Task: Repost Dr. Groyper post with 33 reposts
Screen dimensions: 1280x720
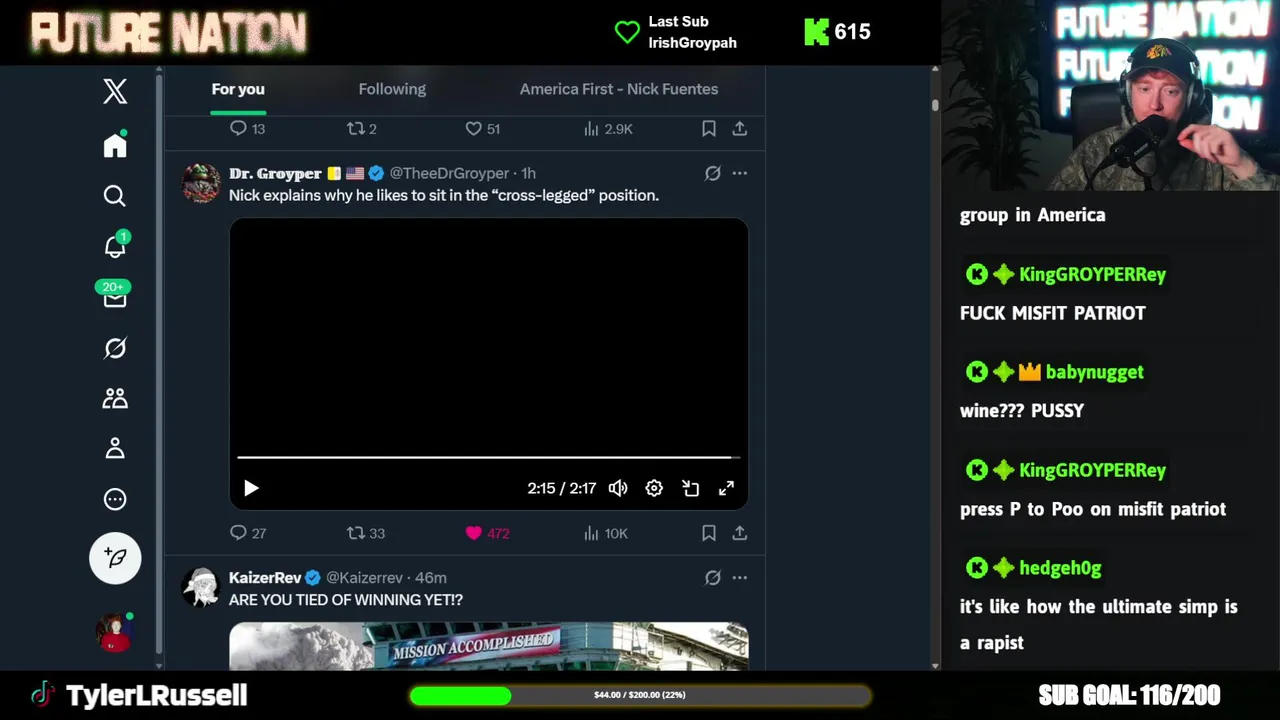Action: tap(365, 533)
